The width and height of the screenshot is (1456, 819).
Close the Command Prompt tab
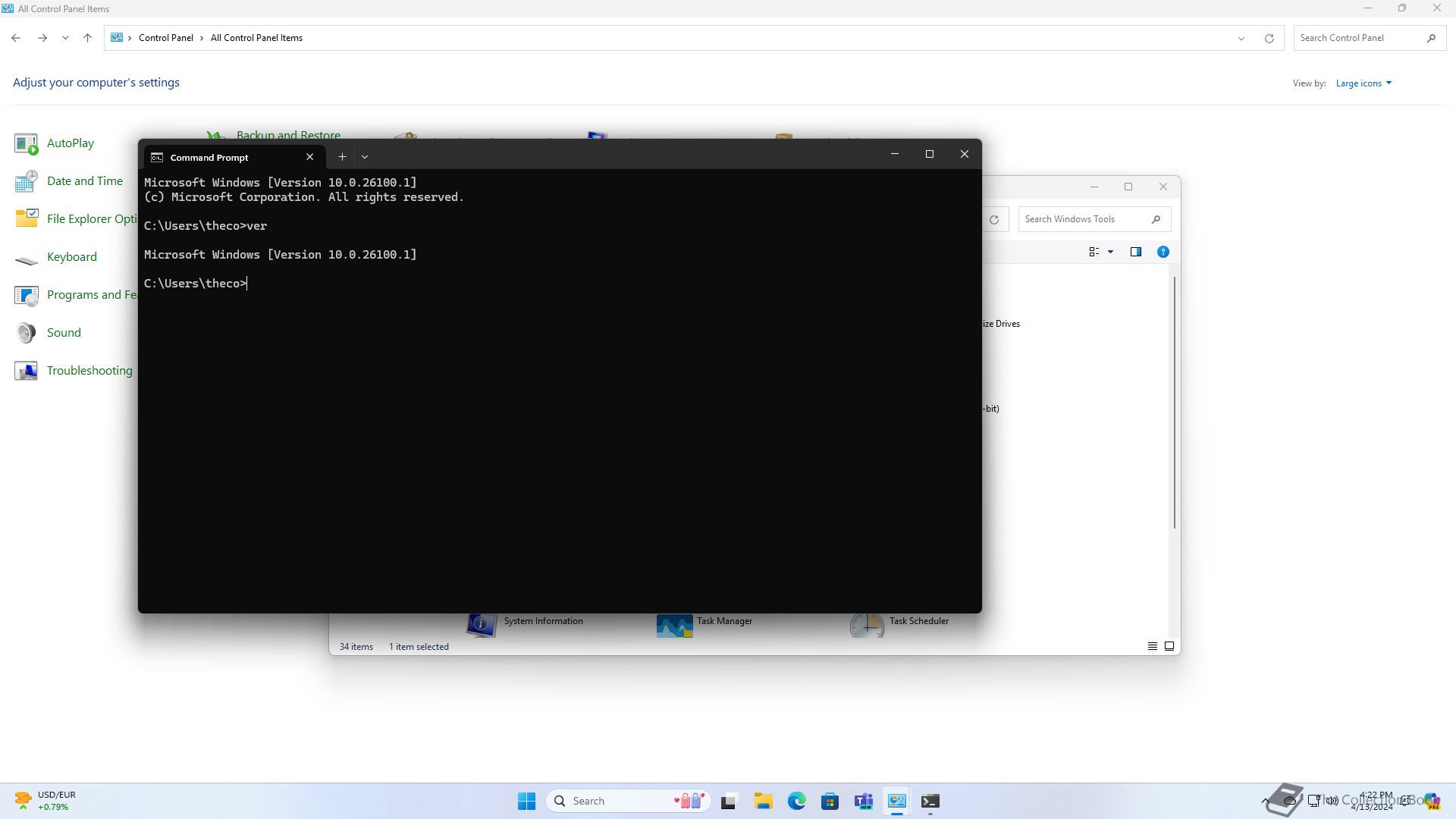coord(309,157)
